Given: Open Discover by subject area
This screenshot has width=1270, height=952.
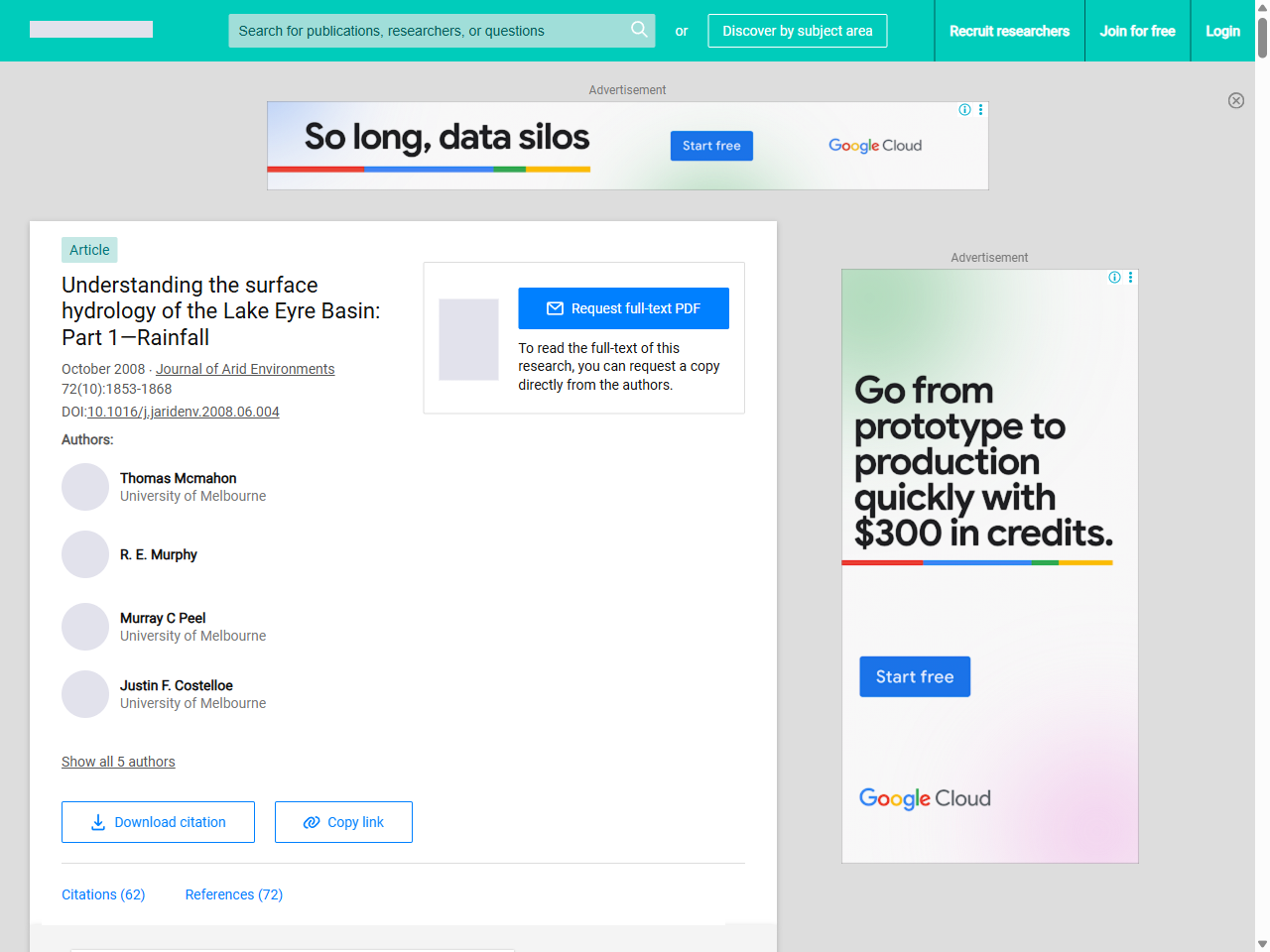Looking at the screenshot, I should 797,31.
